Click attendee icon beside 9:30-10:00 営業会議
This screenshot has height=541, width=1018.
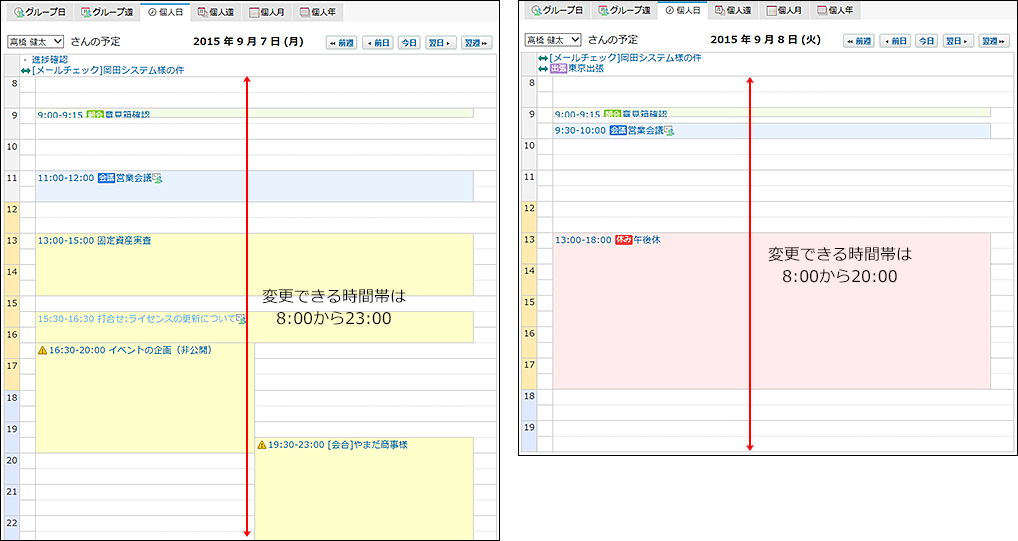coord(669,131)
